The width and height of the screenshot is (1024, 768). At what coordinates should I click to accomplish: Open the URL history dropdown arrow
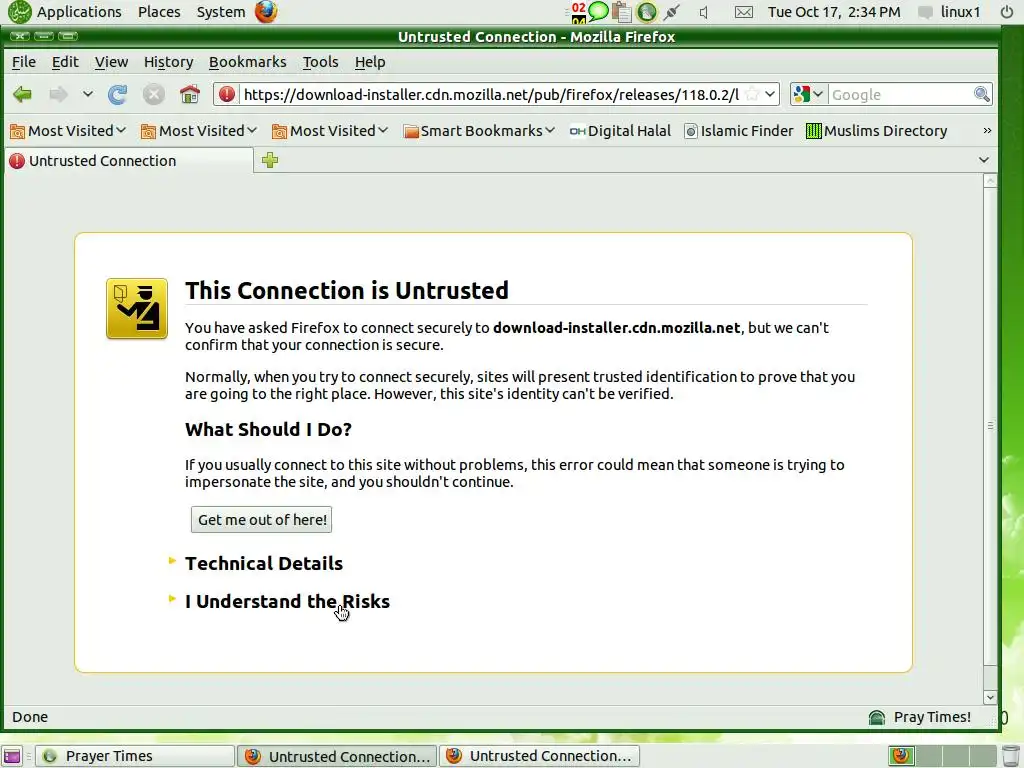coord(770,95)
